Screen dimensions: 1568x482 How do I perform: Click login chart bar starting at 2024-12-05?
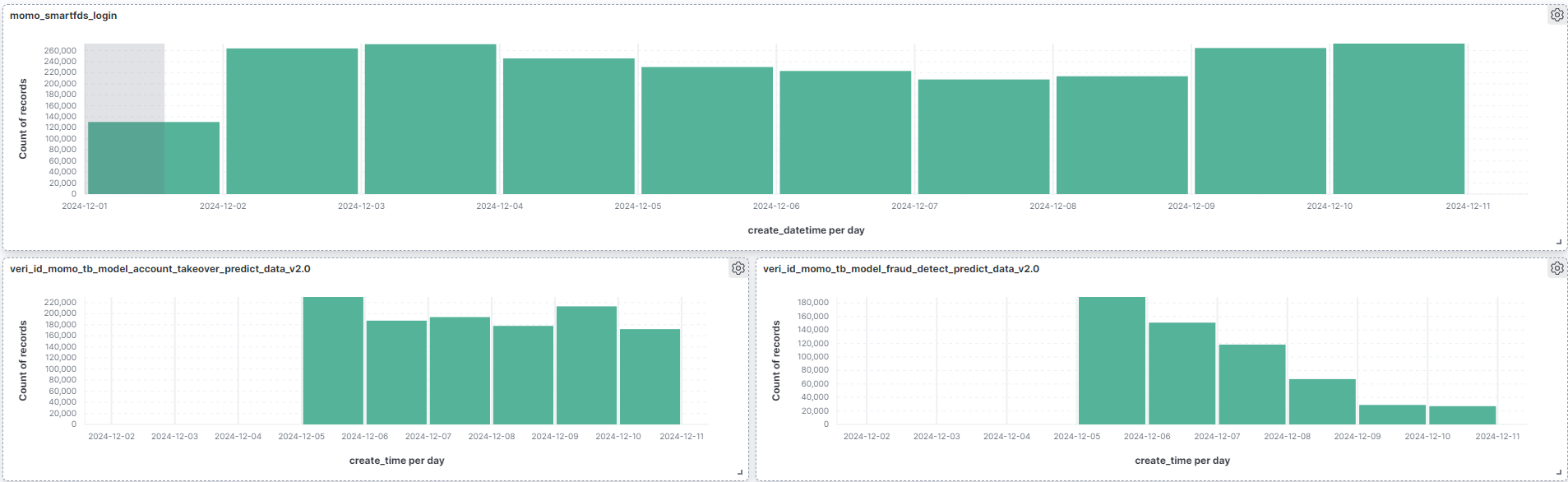tap(707, 130)
